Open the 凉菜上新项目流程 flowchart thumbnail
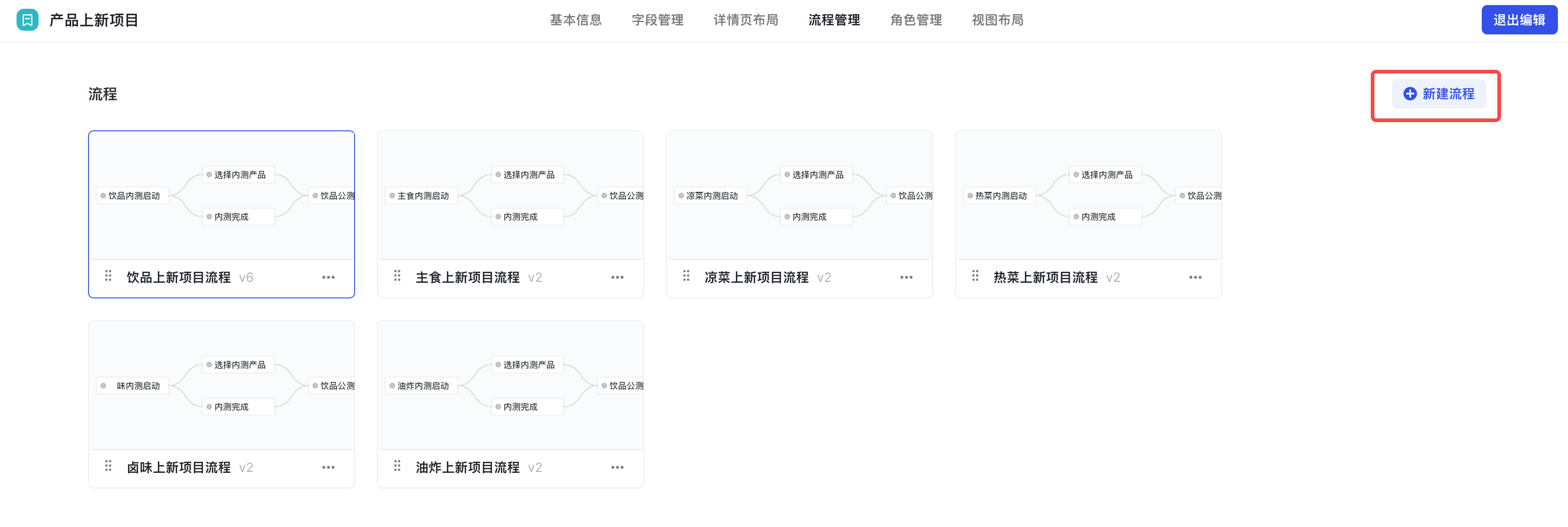 coord(799,196)
